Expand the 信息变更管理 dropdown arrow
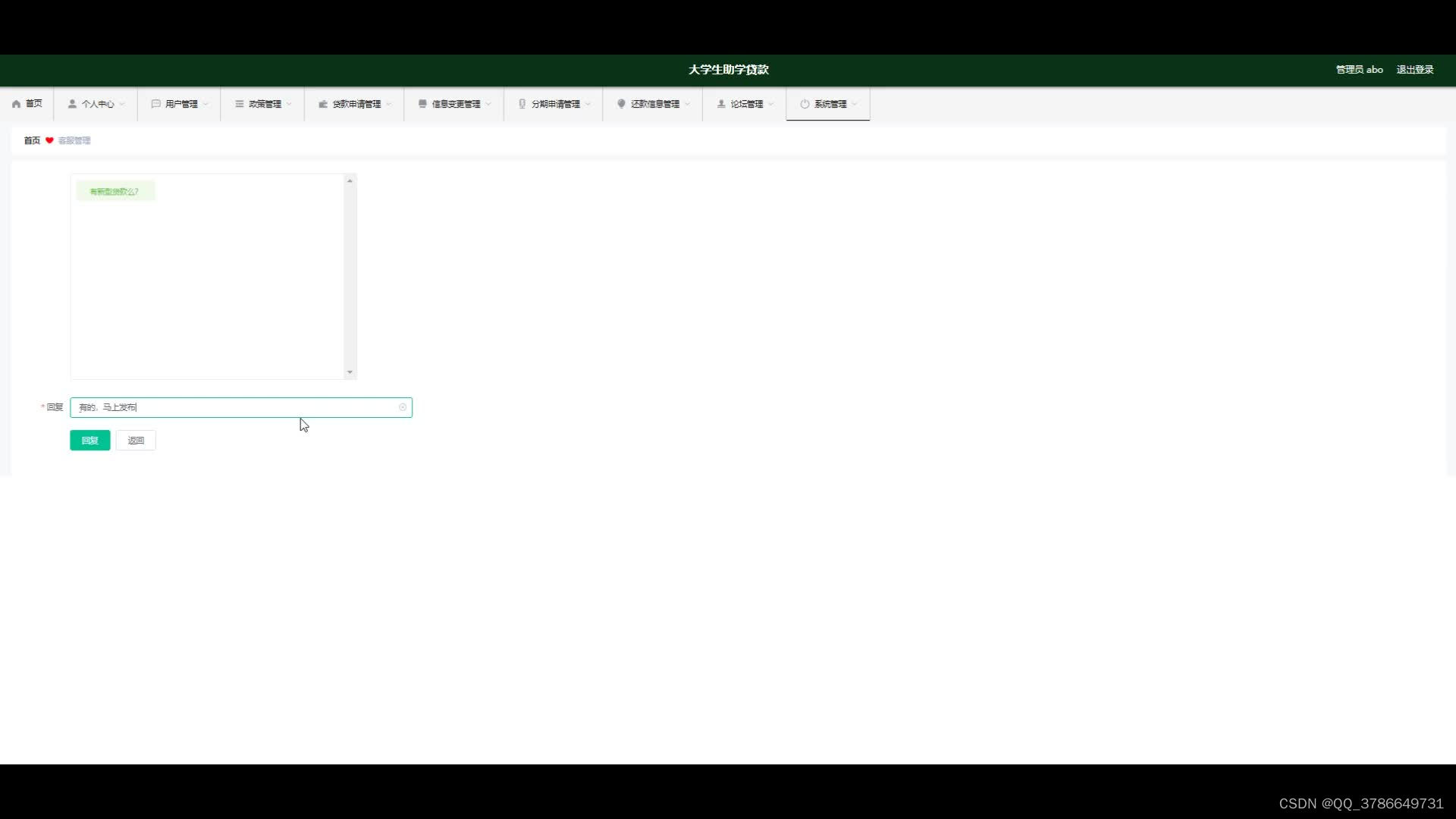This screenshot has width=1456, height=819. pyautogui.click(x=488, y=104)
